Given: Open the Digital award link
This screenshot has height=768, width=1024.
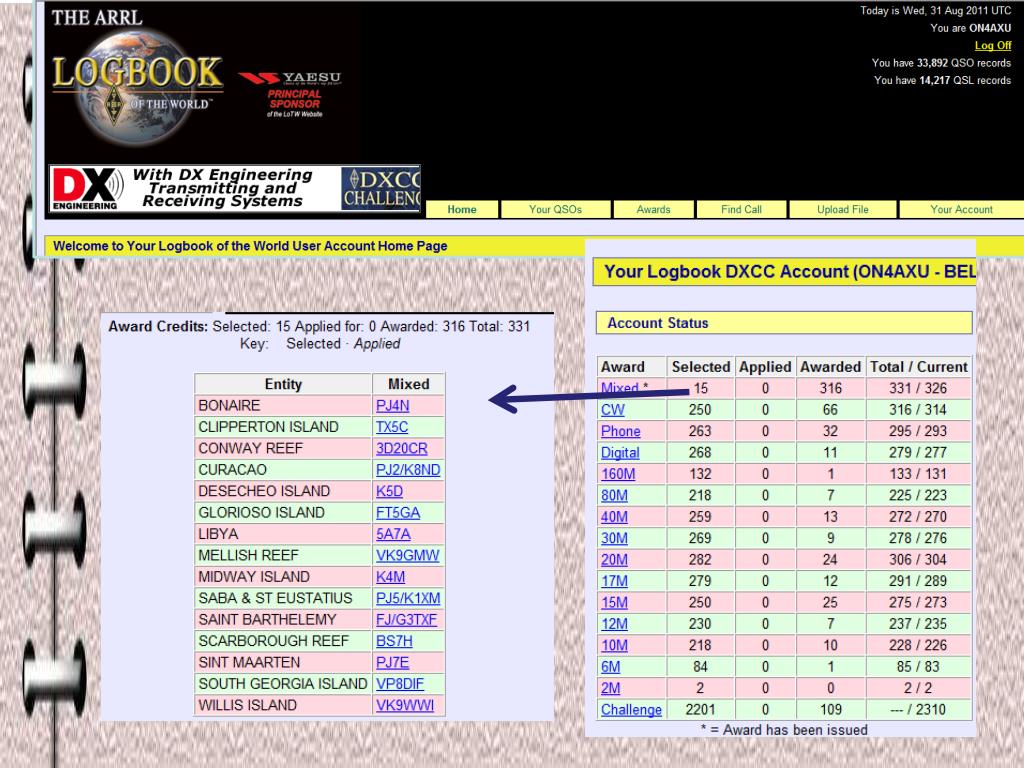Looking at the screenshot, I should 620,453.
